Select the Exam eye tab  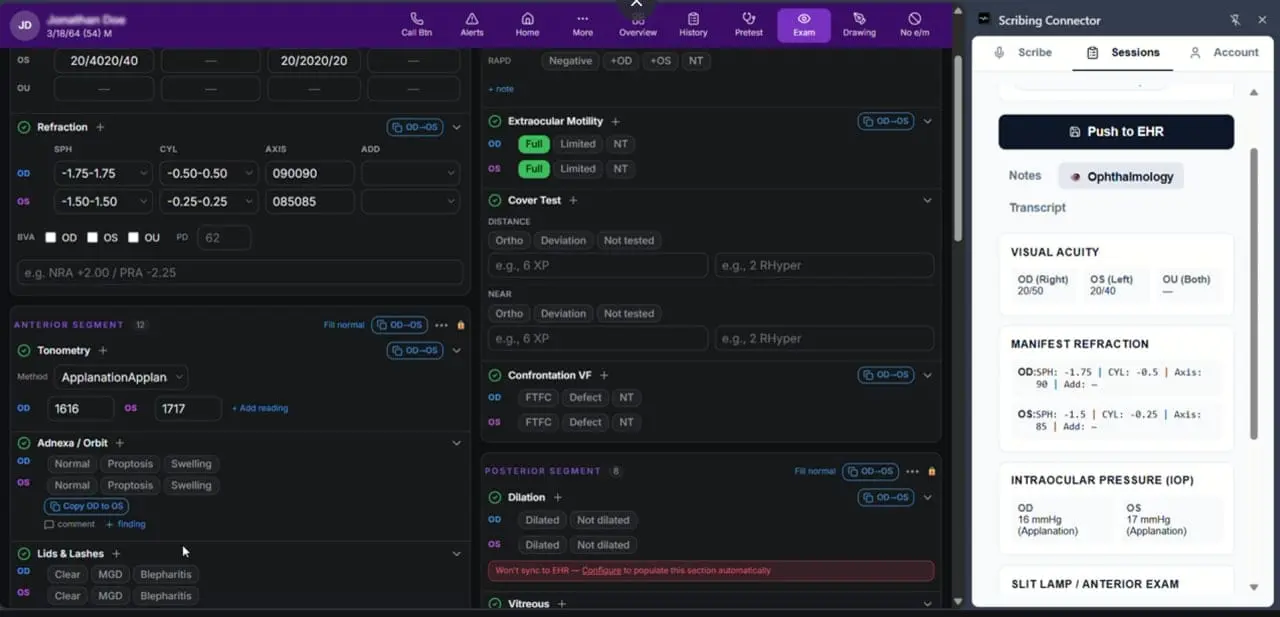click(x=804, y=25)
